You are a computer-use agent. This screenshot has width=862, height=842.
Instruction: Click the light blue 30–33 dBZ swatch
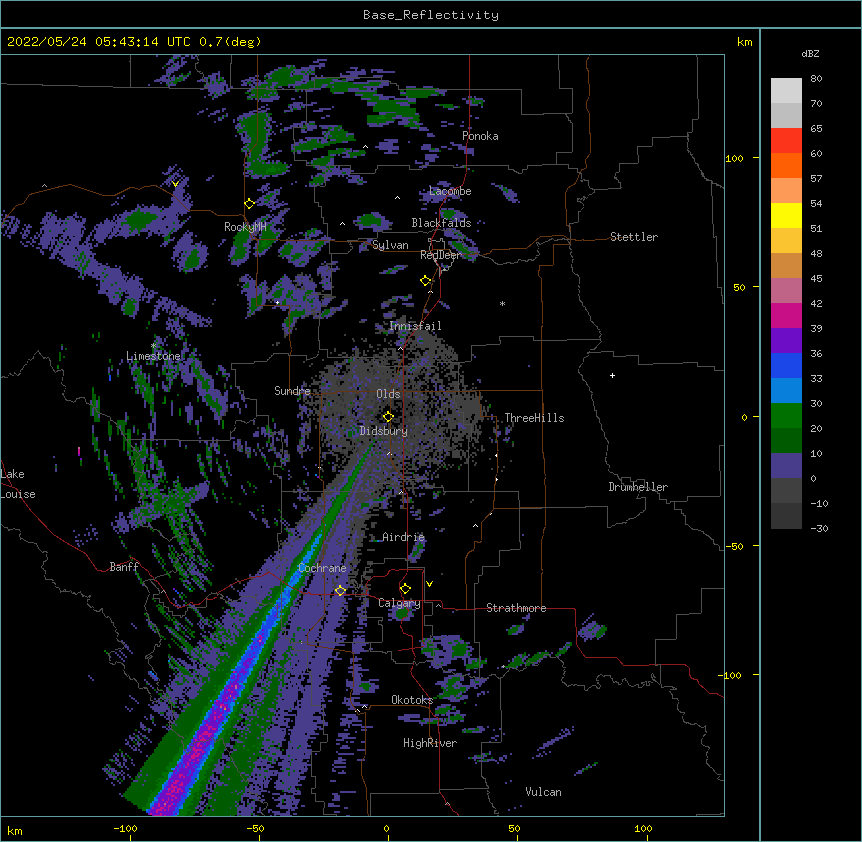(x=786, y=390)
